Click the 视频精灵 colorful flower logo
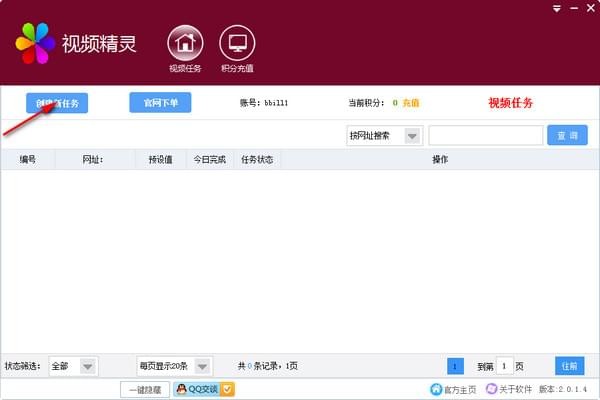The width and height of the screenshot is (600, 400). (x=35, y=43)
